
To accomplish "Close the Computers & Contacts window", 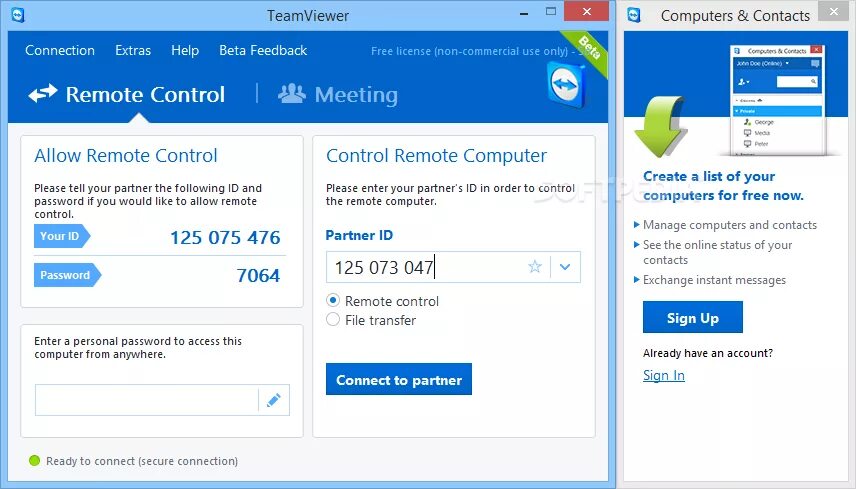I will coord(834,11).
